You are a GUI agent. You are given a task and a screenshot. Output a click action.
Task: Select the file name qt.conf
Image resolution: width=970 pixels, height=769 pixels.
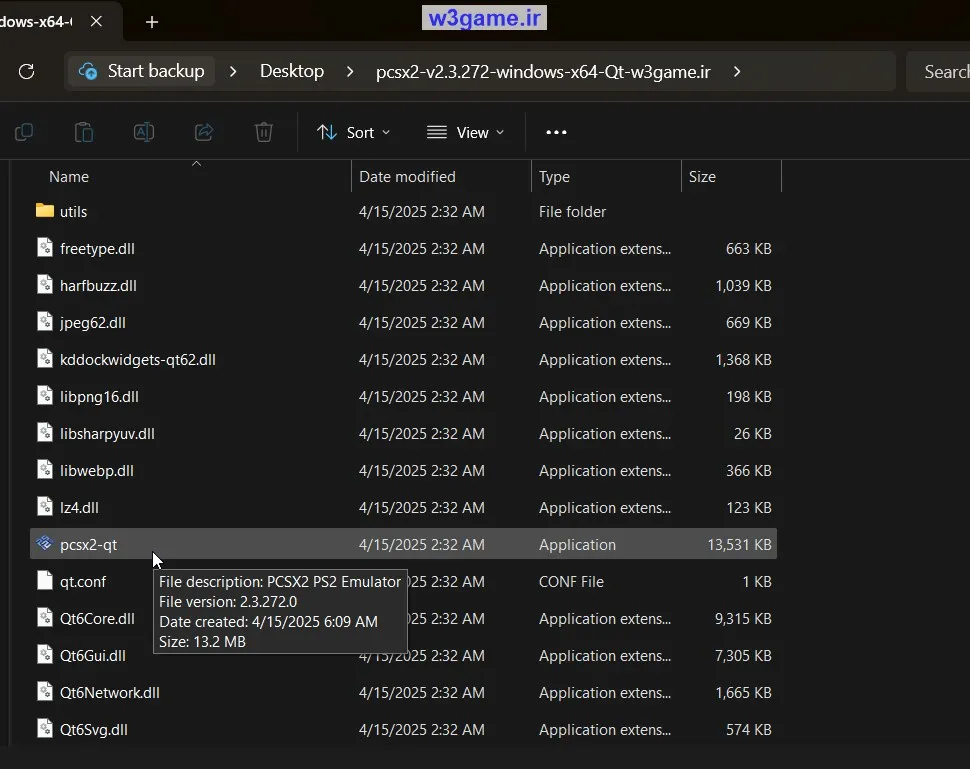pos(83,582)
